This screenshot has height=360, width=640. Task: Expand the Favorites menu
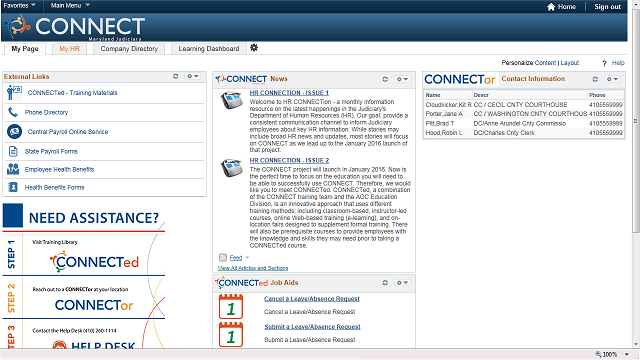[x=19, y=5]
